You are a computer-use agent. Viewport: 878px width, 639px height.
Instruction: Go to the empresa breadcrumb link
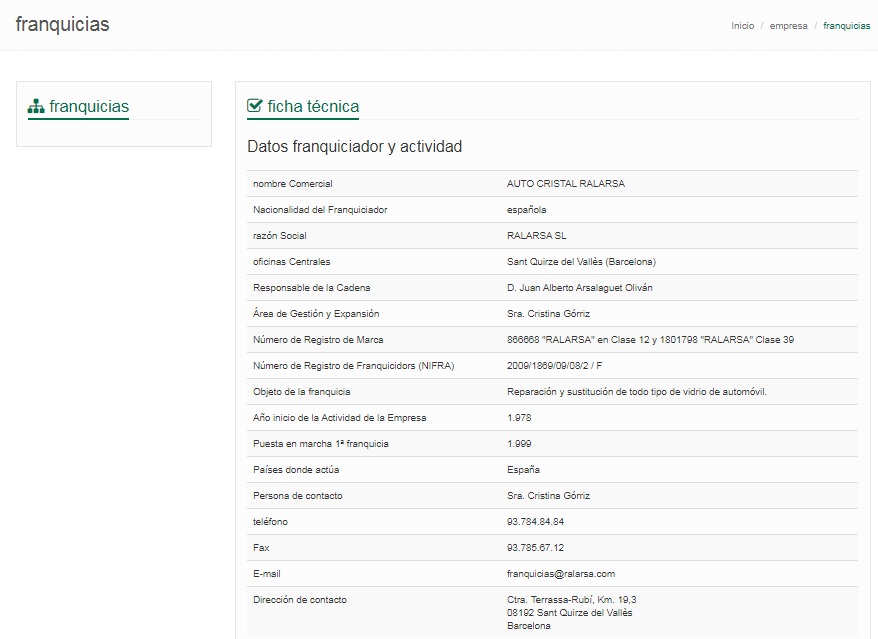pyautogui.click(x=788, y=26)
